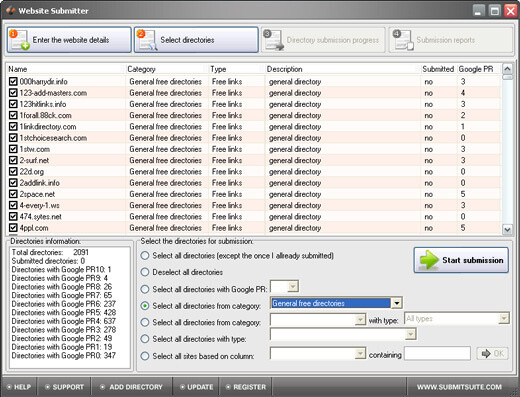Choose the selected 'from category' radio option
The height and width of the screenshot is (397, 520).
click(x=145, y=306)
